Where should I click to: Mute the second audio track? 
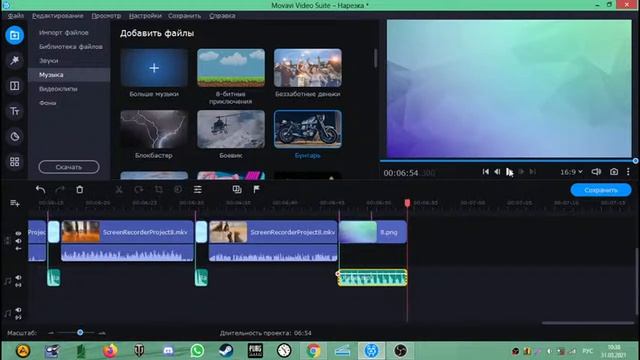click(18, 310)
